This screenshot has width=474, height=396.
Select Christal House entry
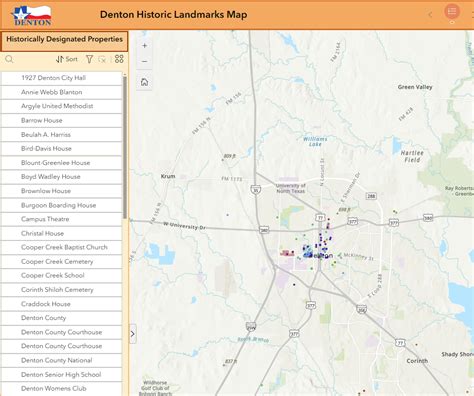click(x=61, y=233)
